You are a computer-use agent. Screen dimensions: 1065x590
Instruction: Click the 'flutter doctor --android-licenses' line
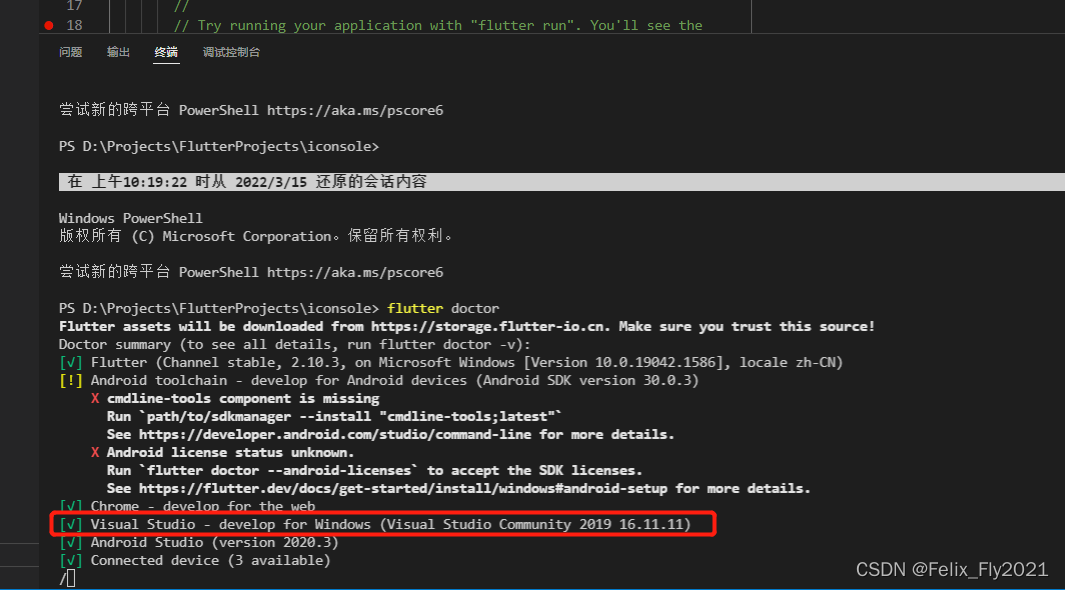(x=374, y=471)
